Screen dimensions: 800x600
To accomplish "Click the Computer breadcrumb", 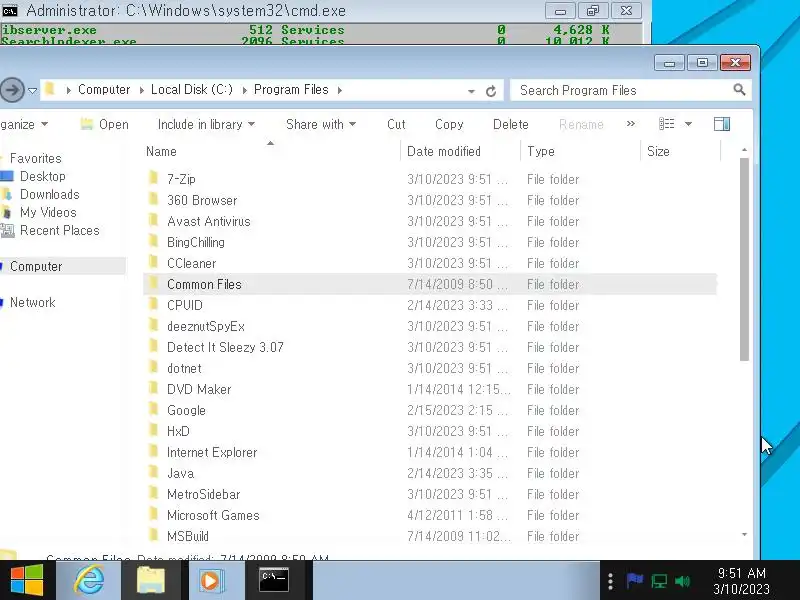I will (x=104, y=90).
